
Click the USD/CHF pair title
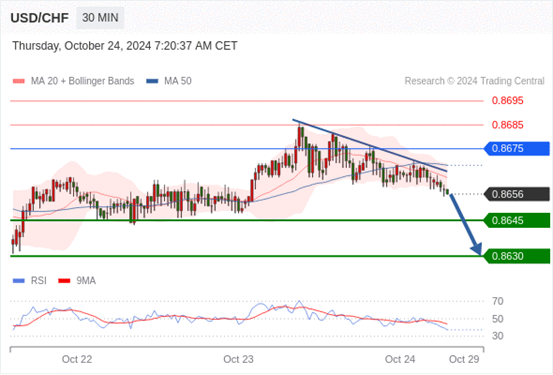tap(40, 18)
